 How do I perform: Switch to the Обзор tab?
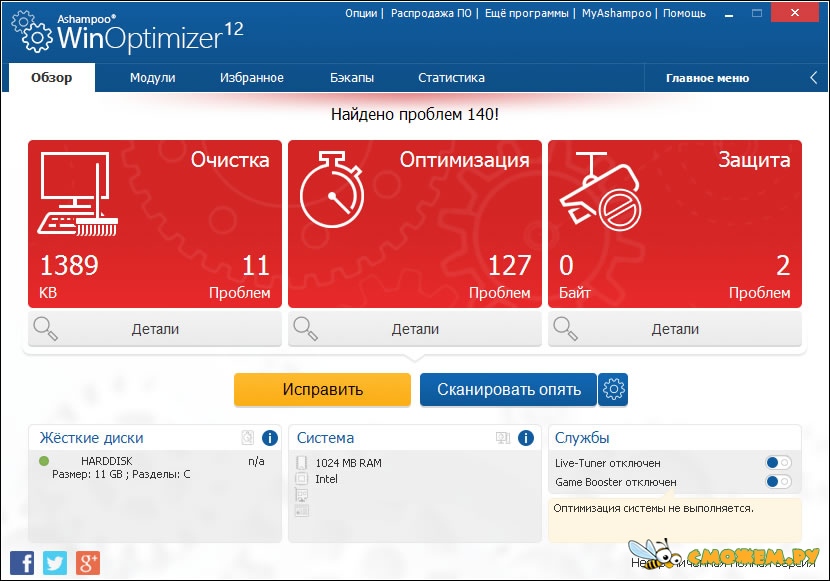coord(52,78)
